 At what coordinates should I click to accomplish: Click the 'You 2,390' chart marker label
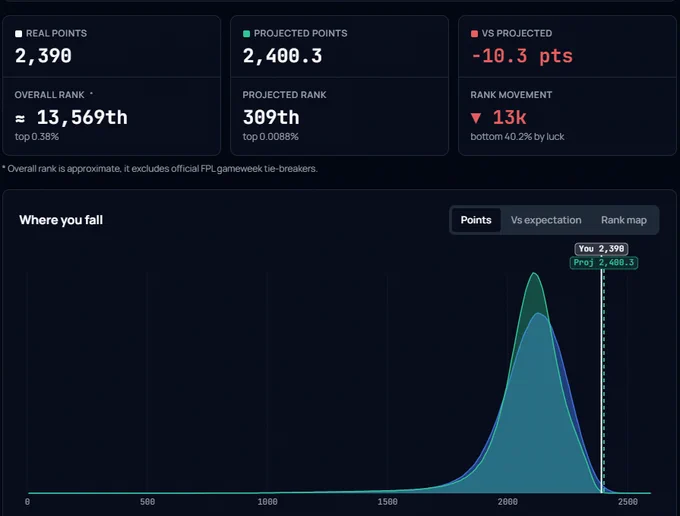click(601, 248)
